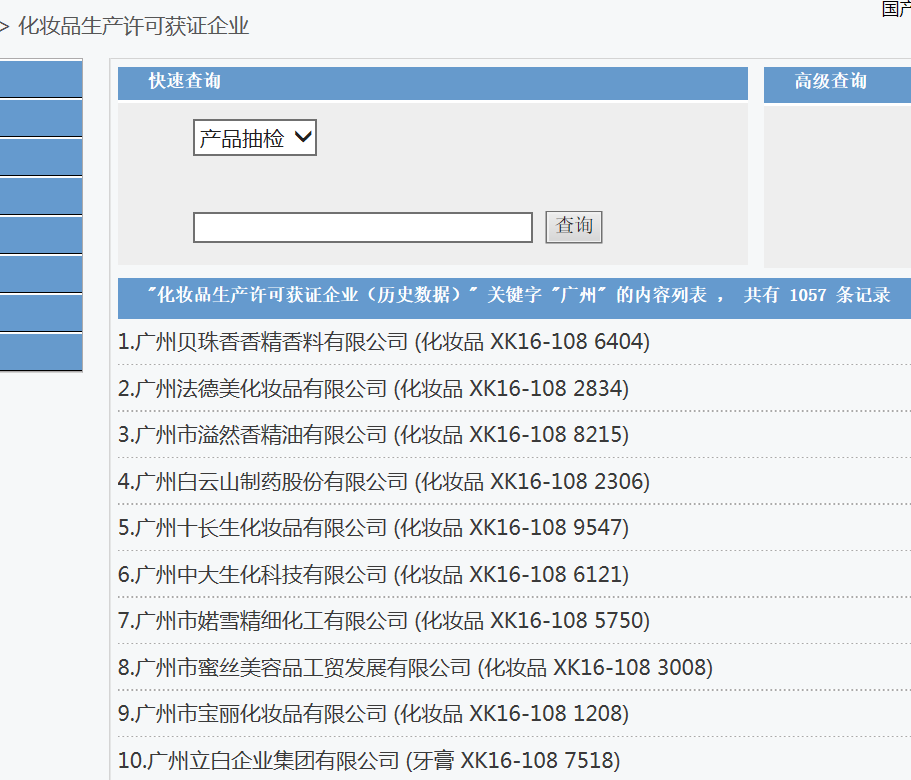Open the 广州法德美化妆品有限公司 record
Screen dimensions: 911x780
(x=373, y=388)
